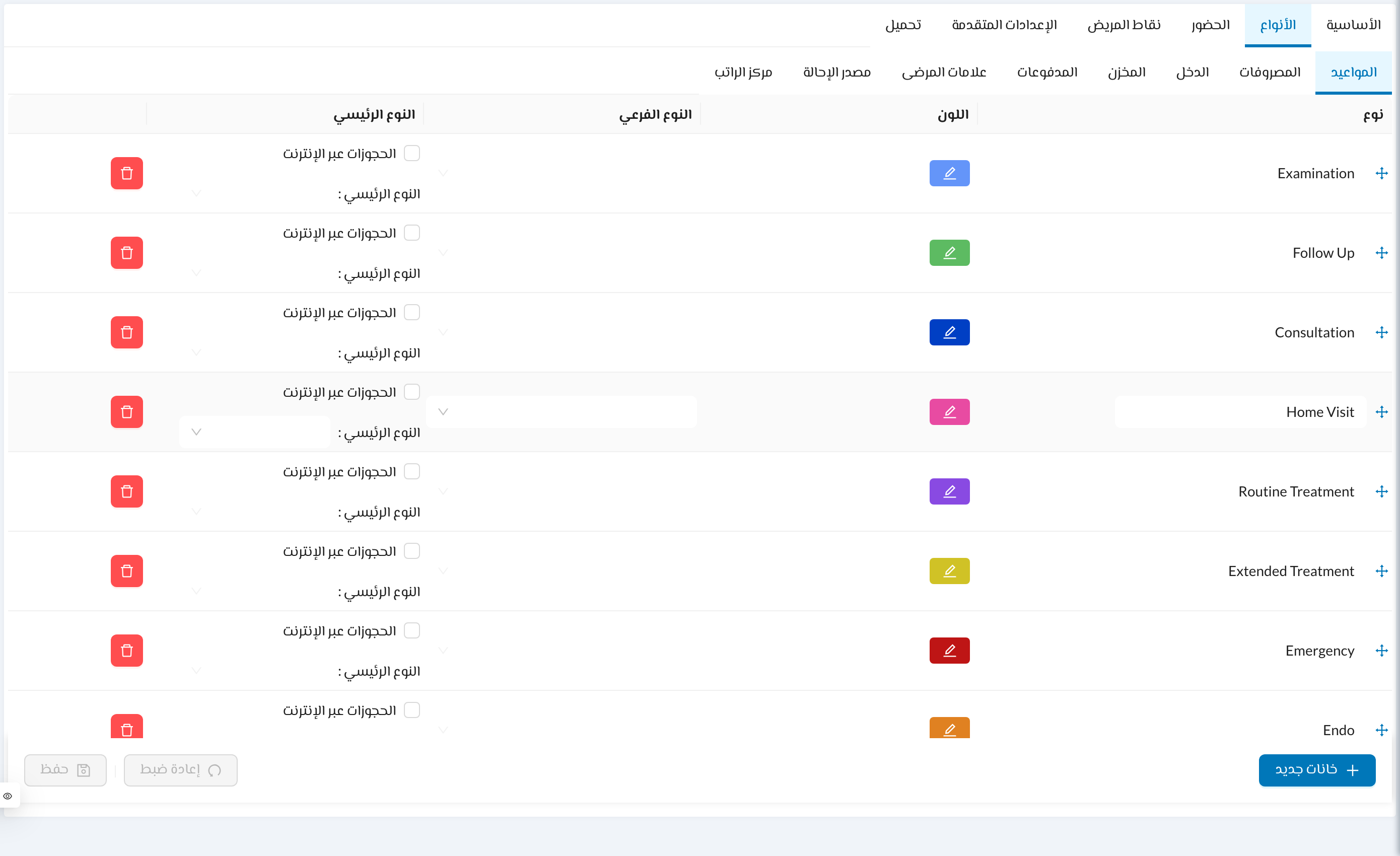Check online bookings for Consultation
The image size is (1400, 856).
(x=412, y=312)
